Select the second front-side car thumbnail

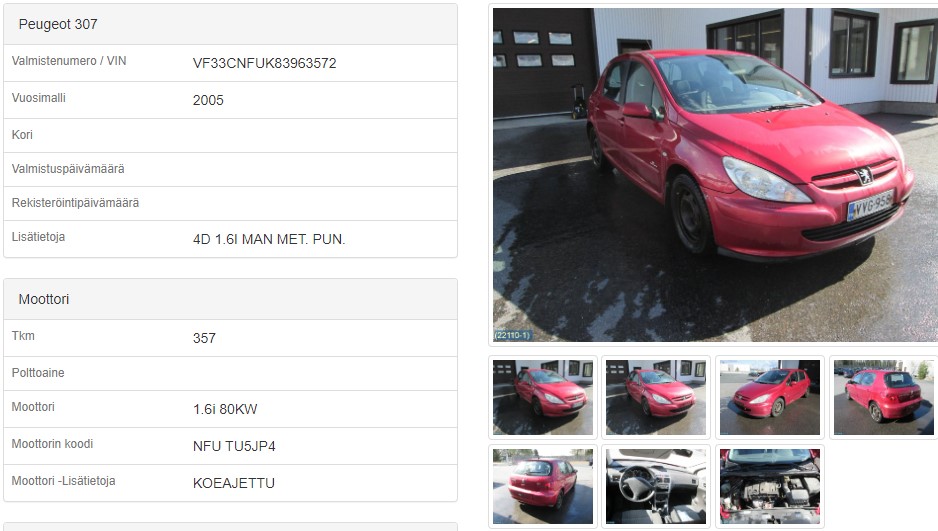pyautogui.click(x=656, y=397)
